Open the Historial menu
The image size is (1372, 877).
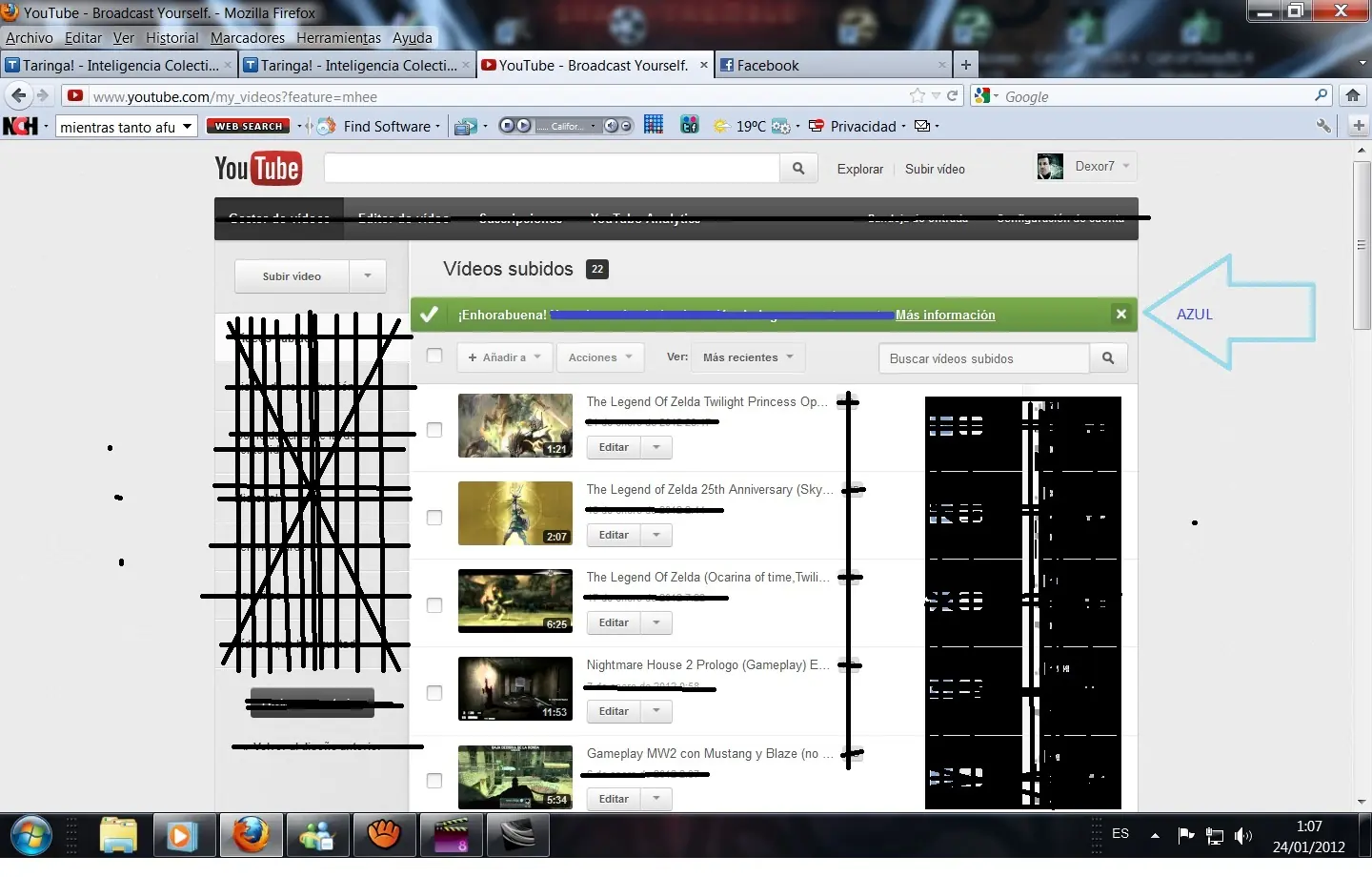tap(172, 38)
